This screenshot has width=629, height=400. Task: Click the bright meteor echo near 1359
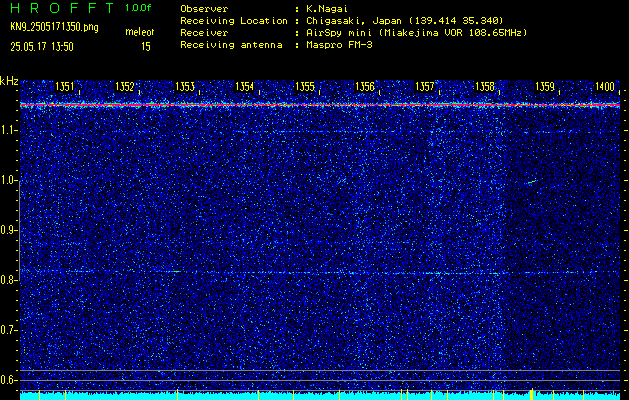tap(532, 182)
